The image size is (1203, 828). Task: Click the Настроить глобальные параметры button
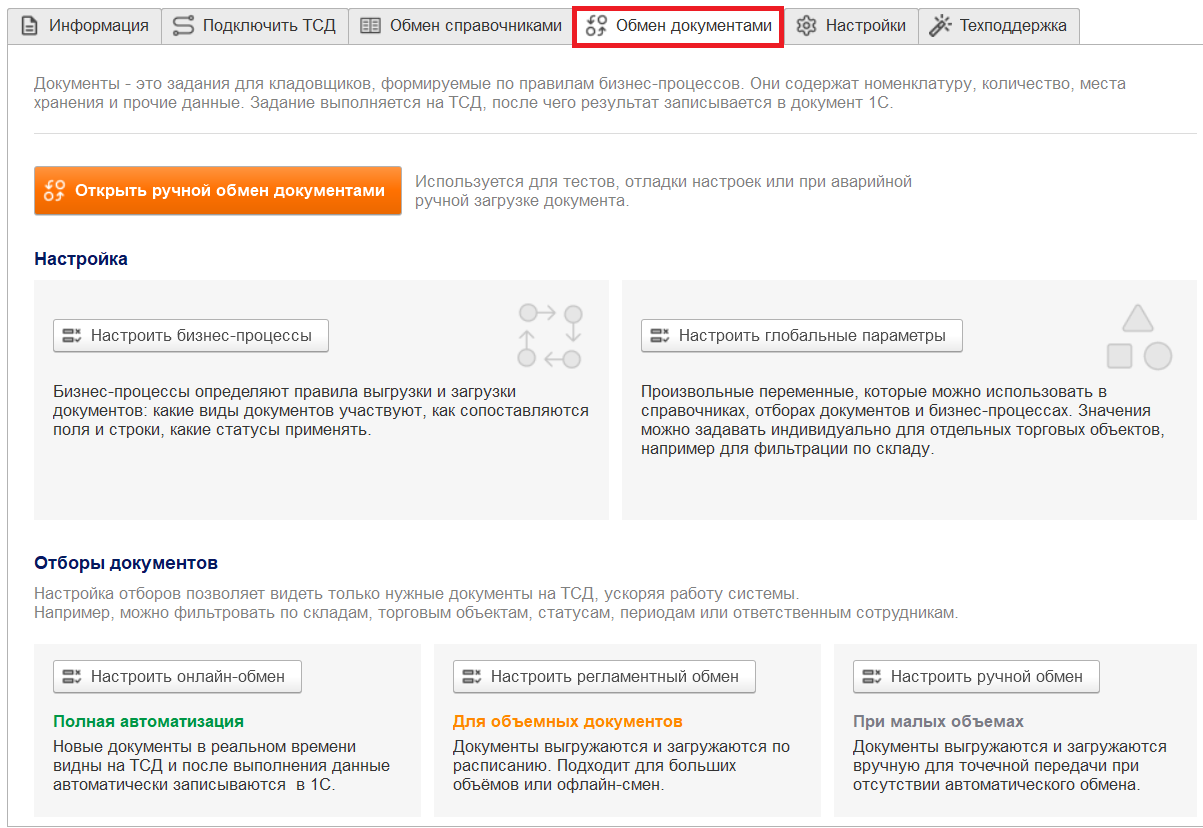[801, 336]
